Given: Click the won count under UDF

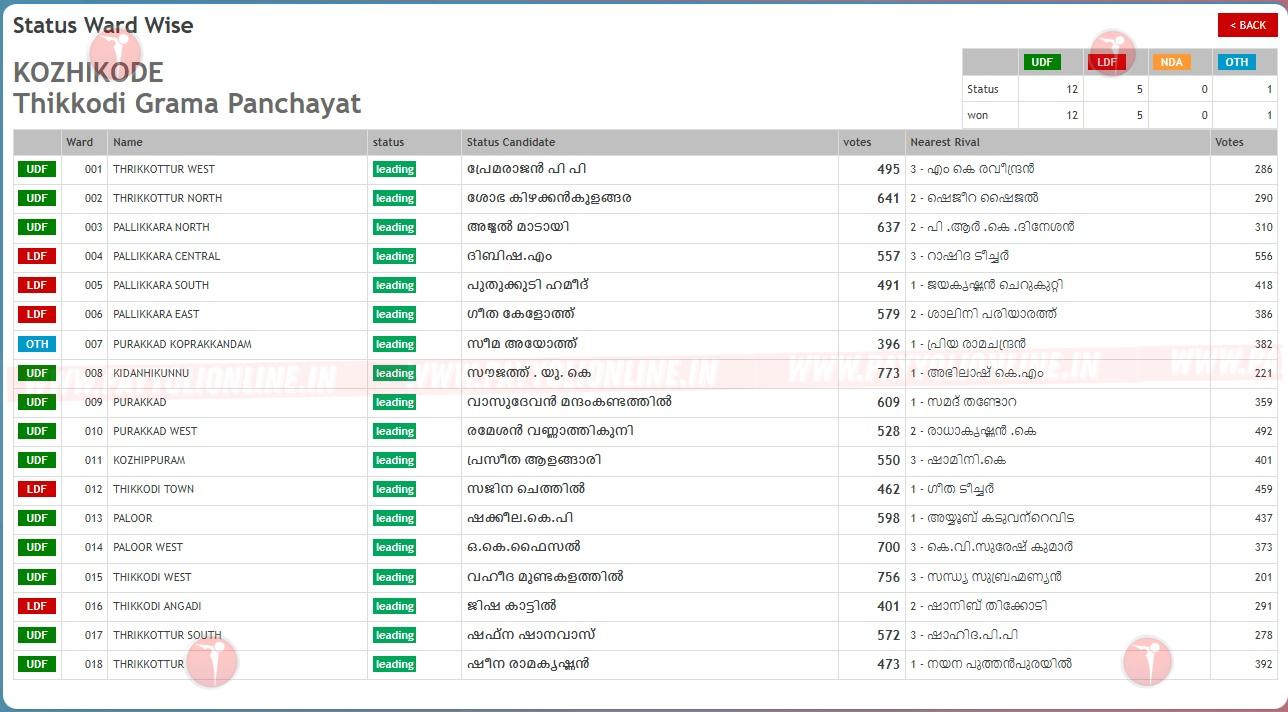Looking at the screenshot, I should coord(1071,115).
